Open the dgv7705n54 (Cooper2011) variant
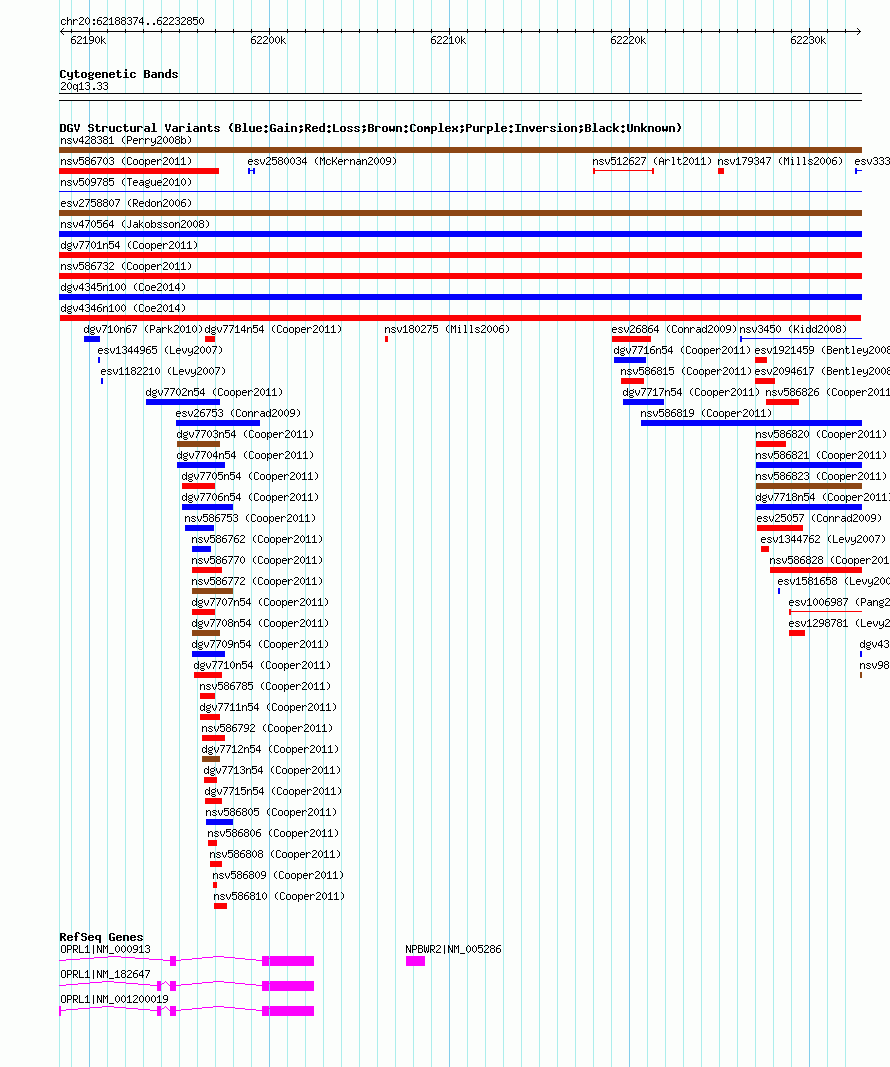The height and width of the screenshot is (1067, 890). 250,477
